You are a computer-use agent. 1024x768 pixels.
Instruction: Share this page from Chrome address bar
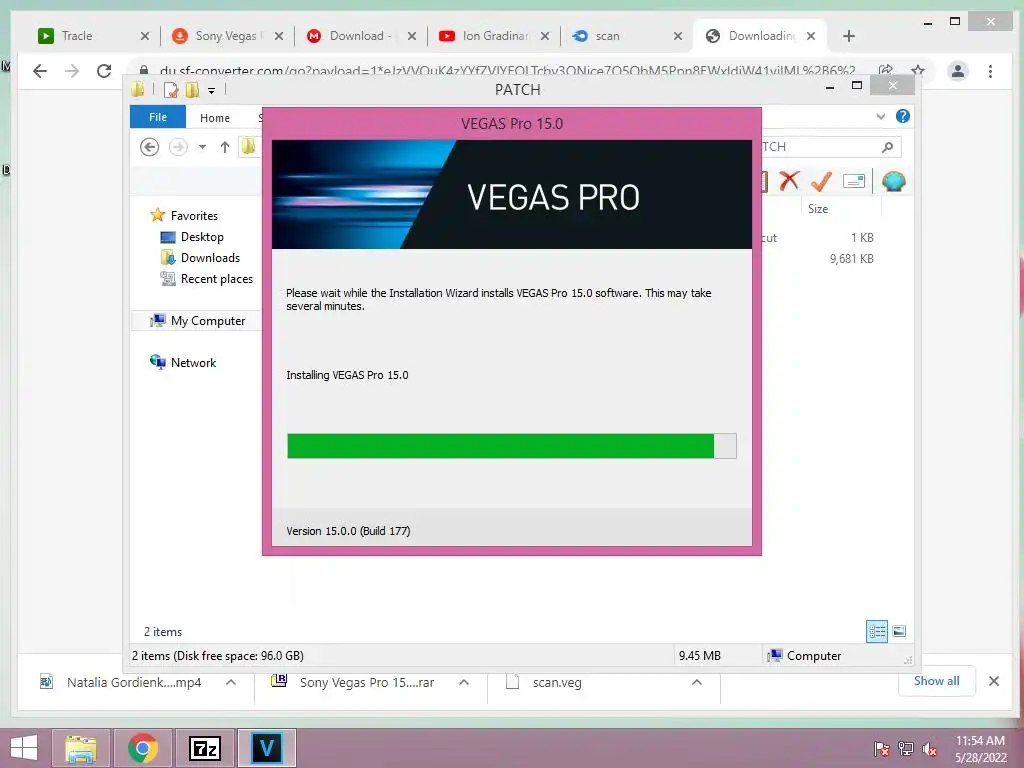[x=886, y=71]
